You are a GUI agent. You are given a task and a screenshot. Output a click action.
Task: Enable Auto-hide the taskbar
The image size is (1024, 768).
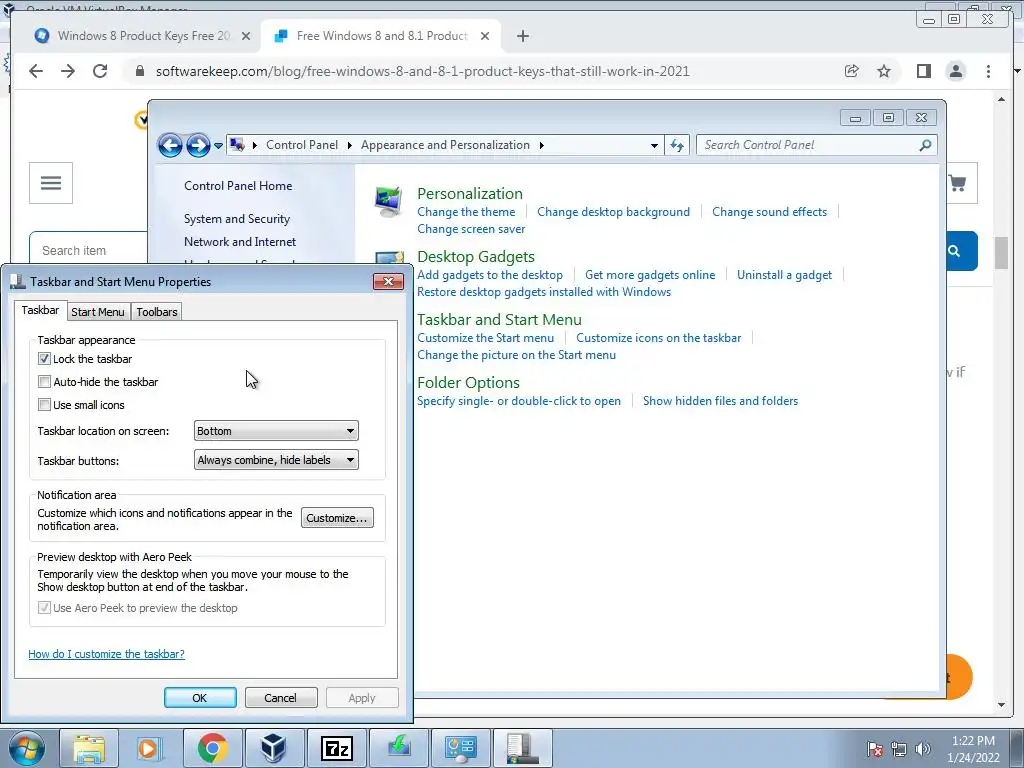pos(44,381)
